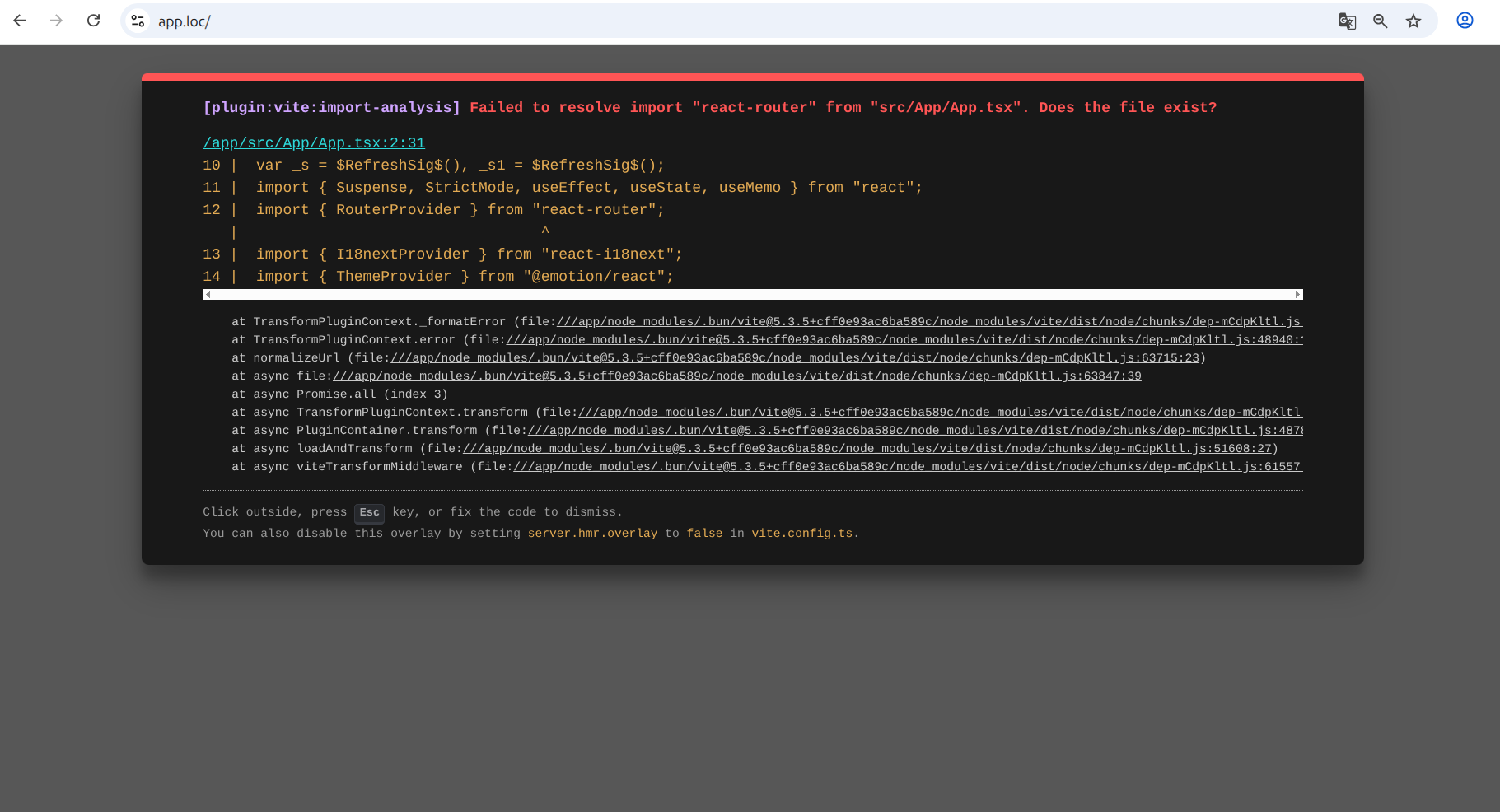Open the TransformPluginContext._formatError stack link
Image resolution: width=1500 pixels, height=812 pixels.
(x=928, y=322)
